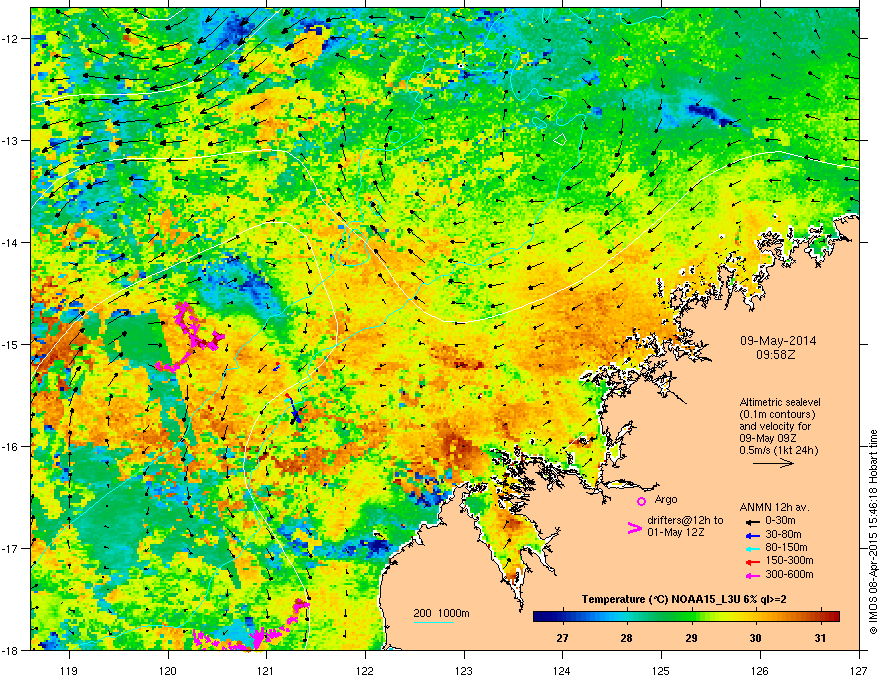This screenshot has height=680, width=880.
Task: Click the 'drifters@12h to' legend text
Action: click(685, 521)
